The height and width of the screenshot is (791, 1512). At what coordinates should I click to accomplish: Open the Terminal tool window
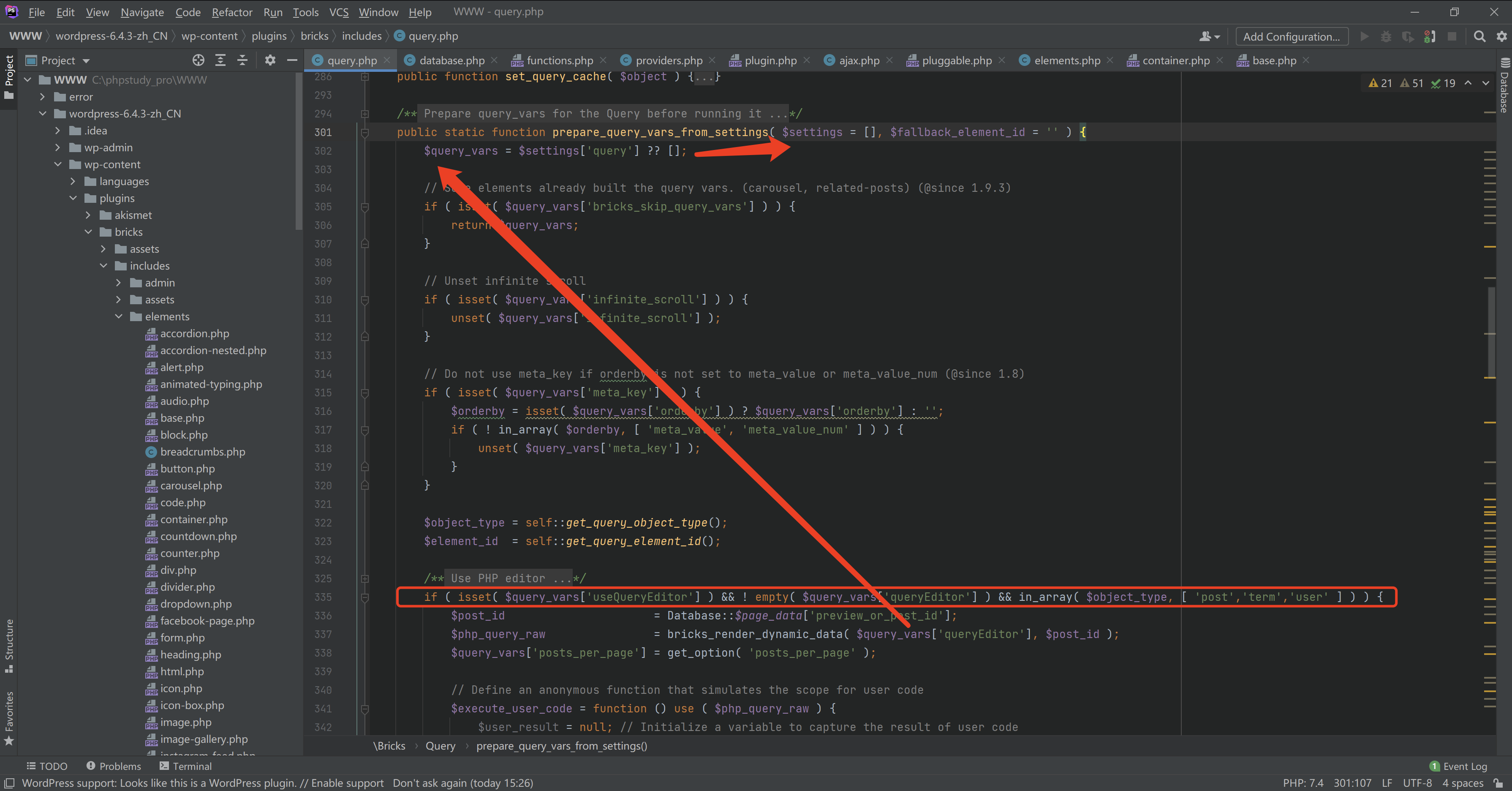point(185,766)
